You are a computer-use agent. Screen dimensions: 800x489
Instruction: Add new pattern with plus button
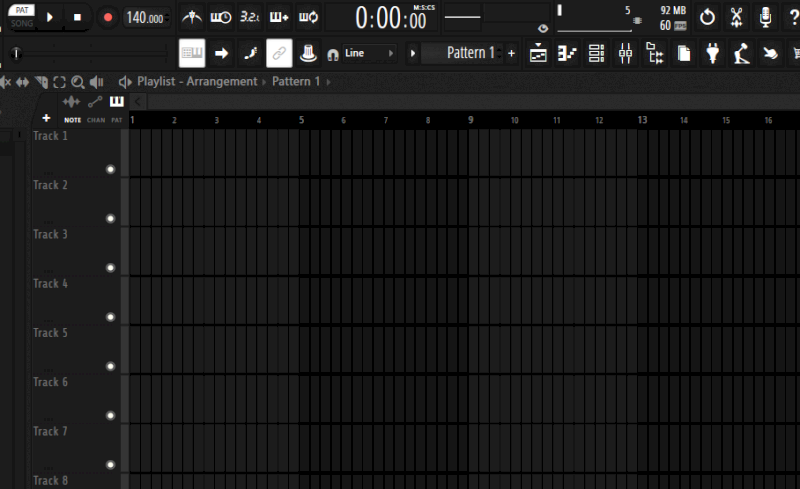point(511,53)
